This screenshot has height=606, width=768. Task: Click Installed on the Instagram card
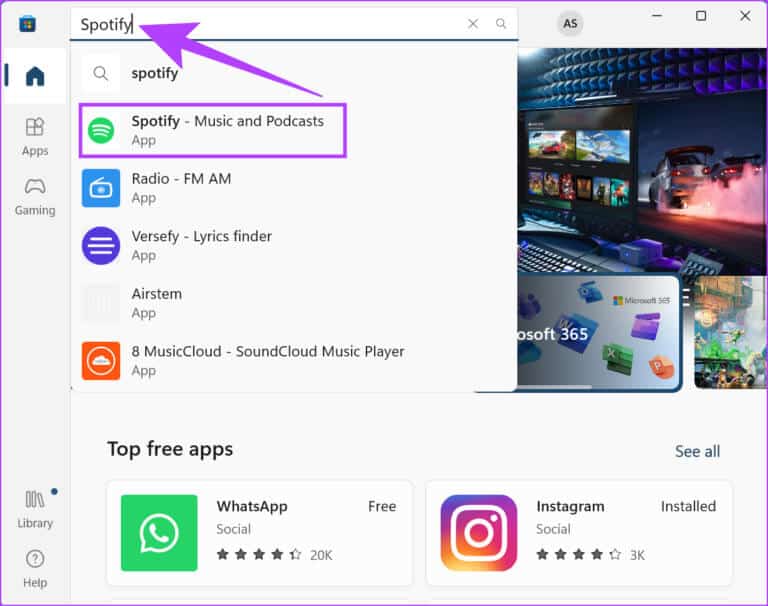[688, 506]
